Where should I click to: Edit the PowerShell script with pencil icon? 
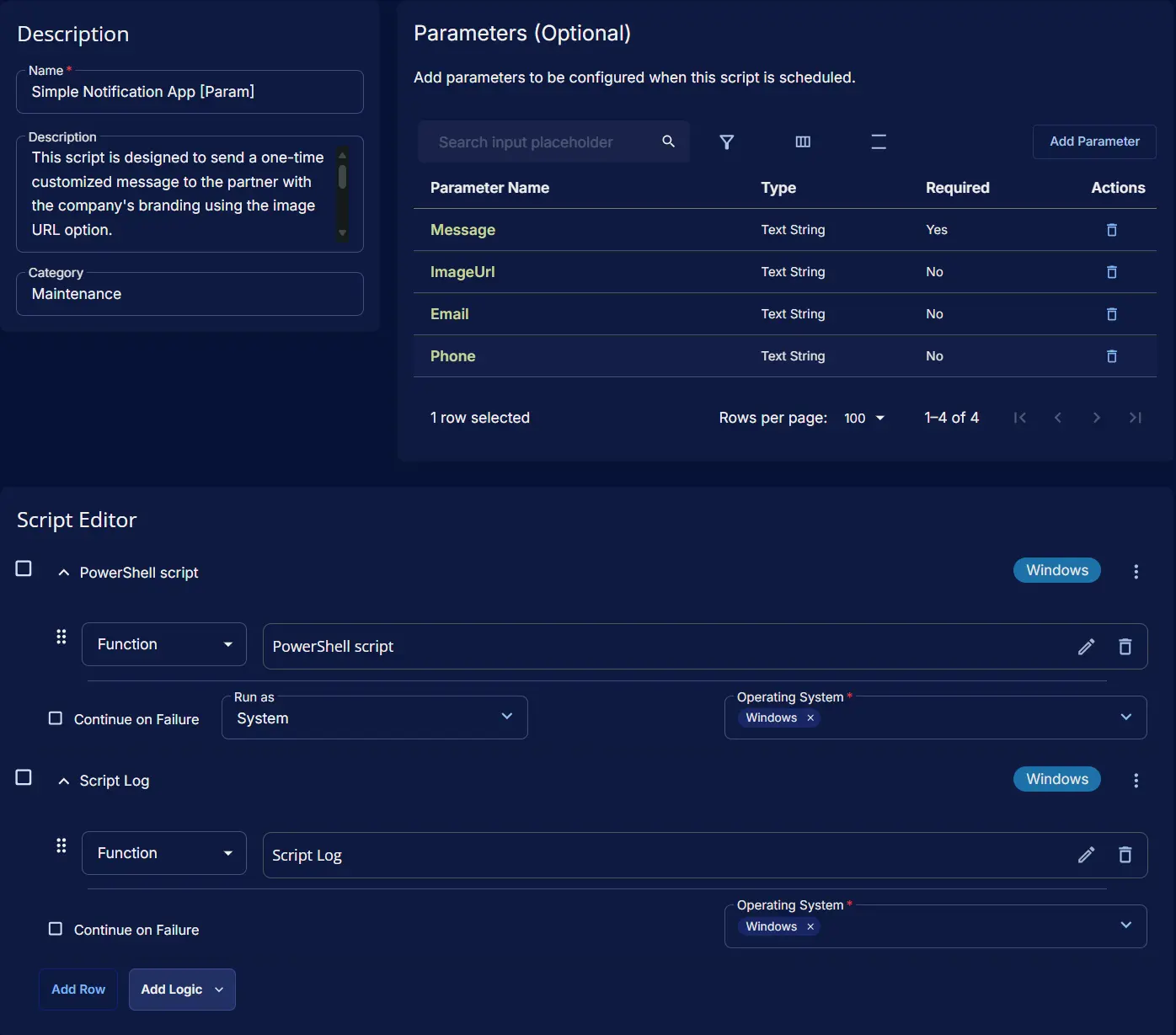click(x=1086, y=647)
